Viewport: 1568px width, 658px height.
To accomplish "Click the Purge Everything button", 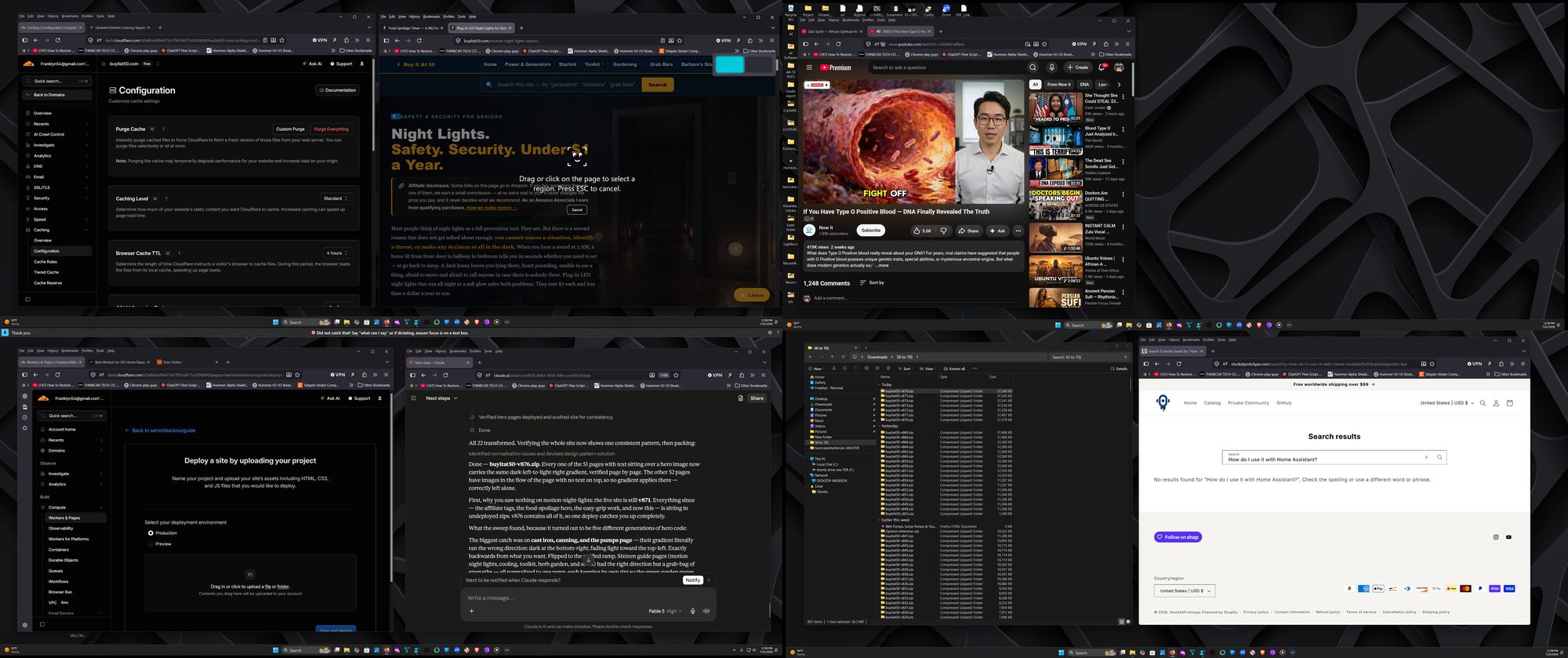I will 332,129.
